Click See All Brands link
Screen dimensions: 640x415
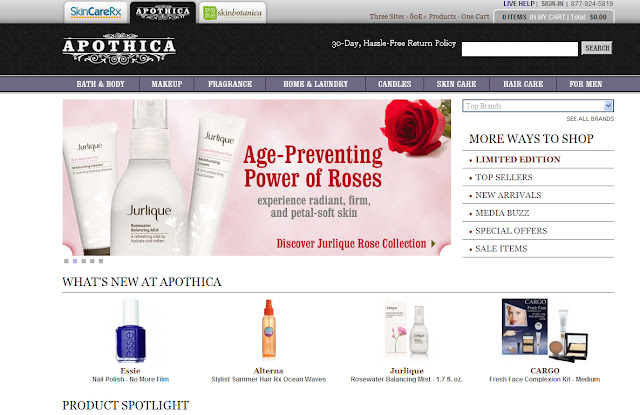[590, 119]
